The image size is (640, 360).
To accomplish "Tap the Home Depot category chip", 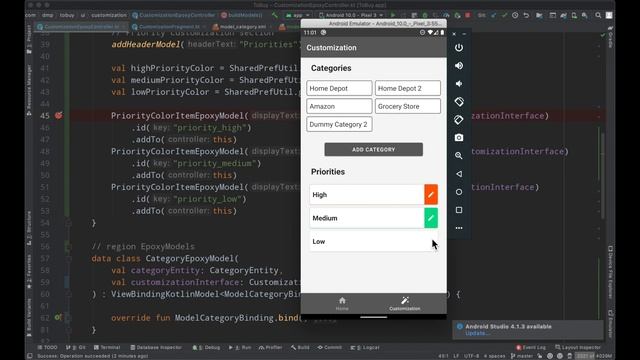I will 339,88.
